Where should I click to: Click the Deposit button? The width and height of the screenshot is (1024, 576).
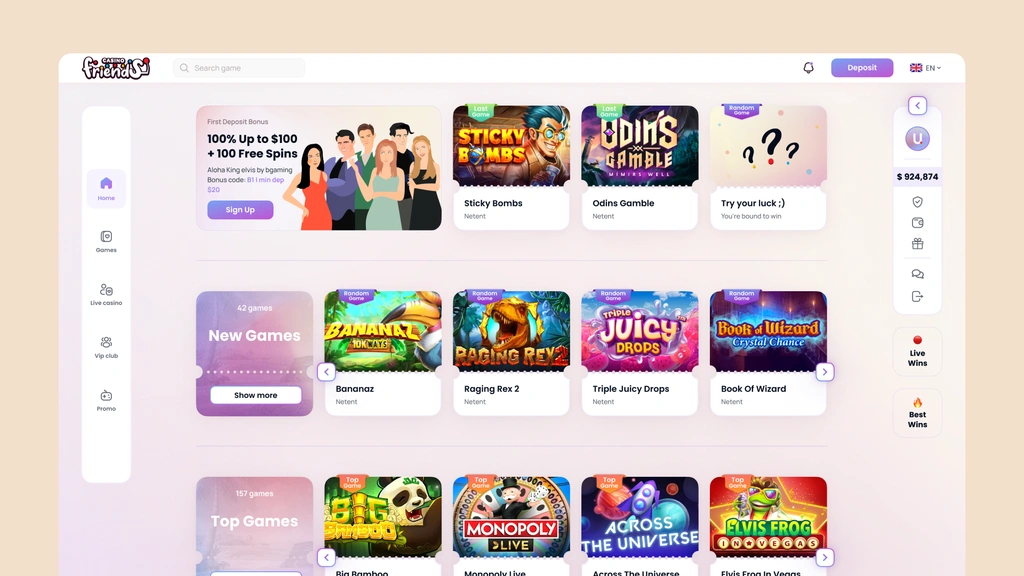(862, 68)
